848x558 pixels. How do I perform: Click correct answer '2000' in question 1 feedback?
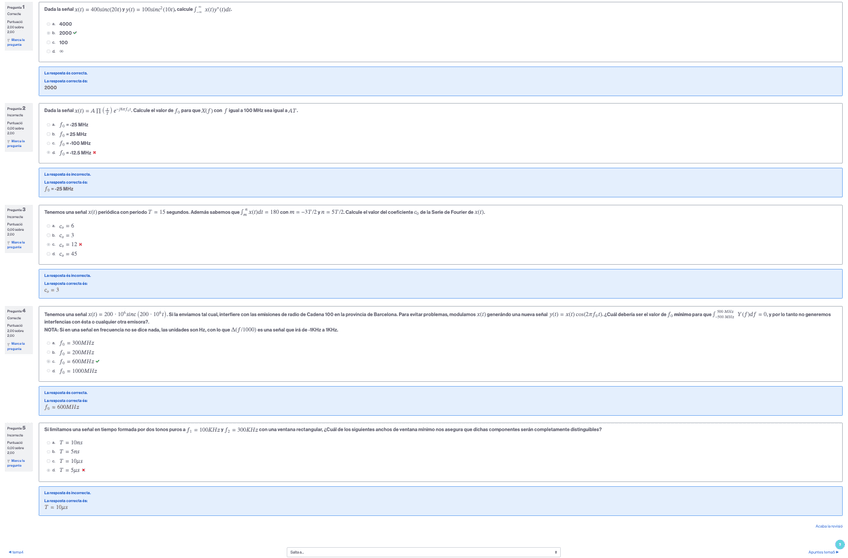tap(50, 88)
